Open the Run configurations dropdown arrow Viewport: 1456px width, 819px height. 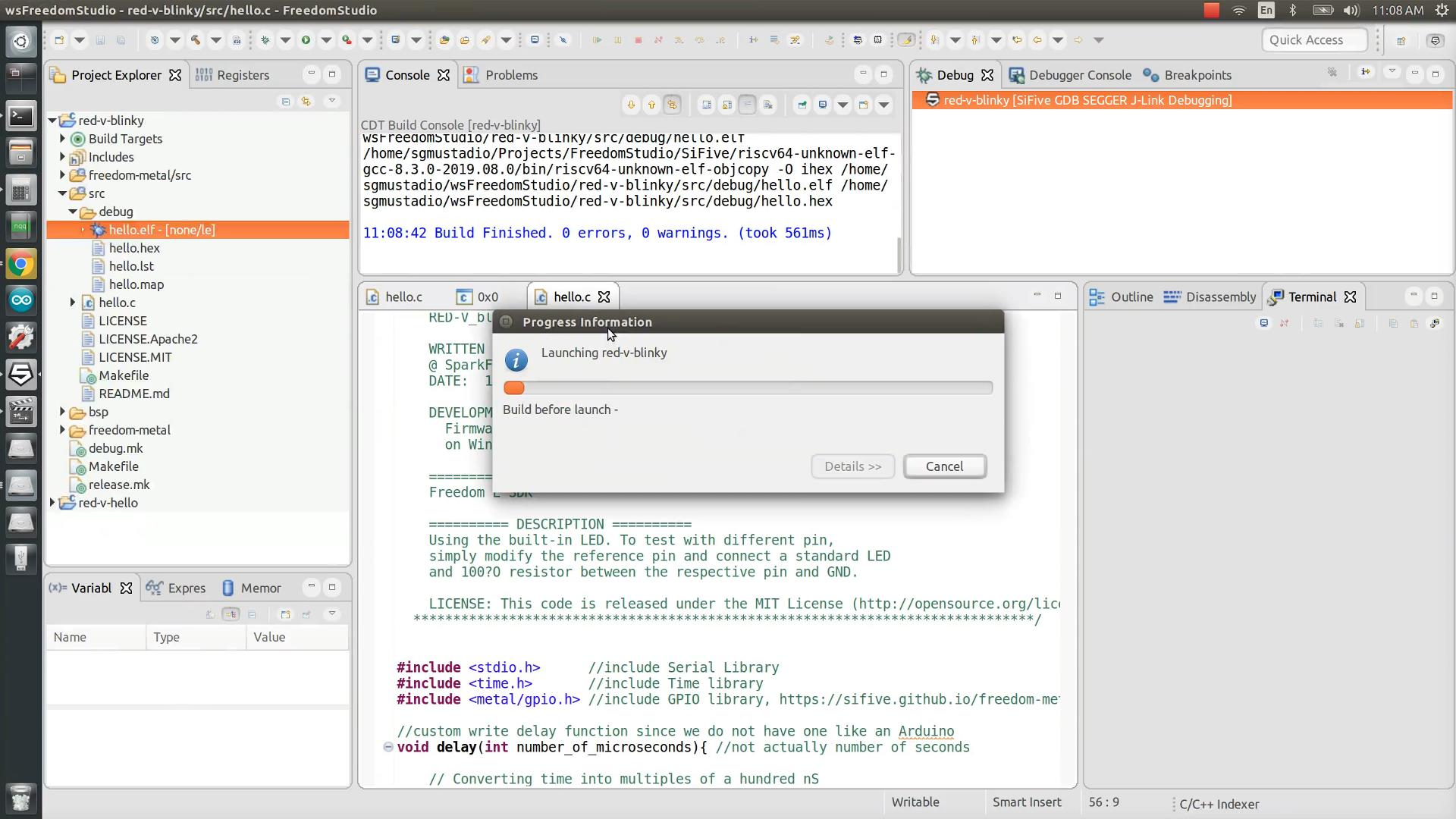point(327,40)
